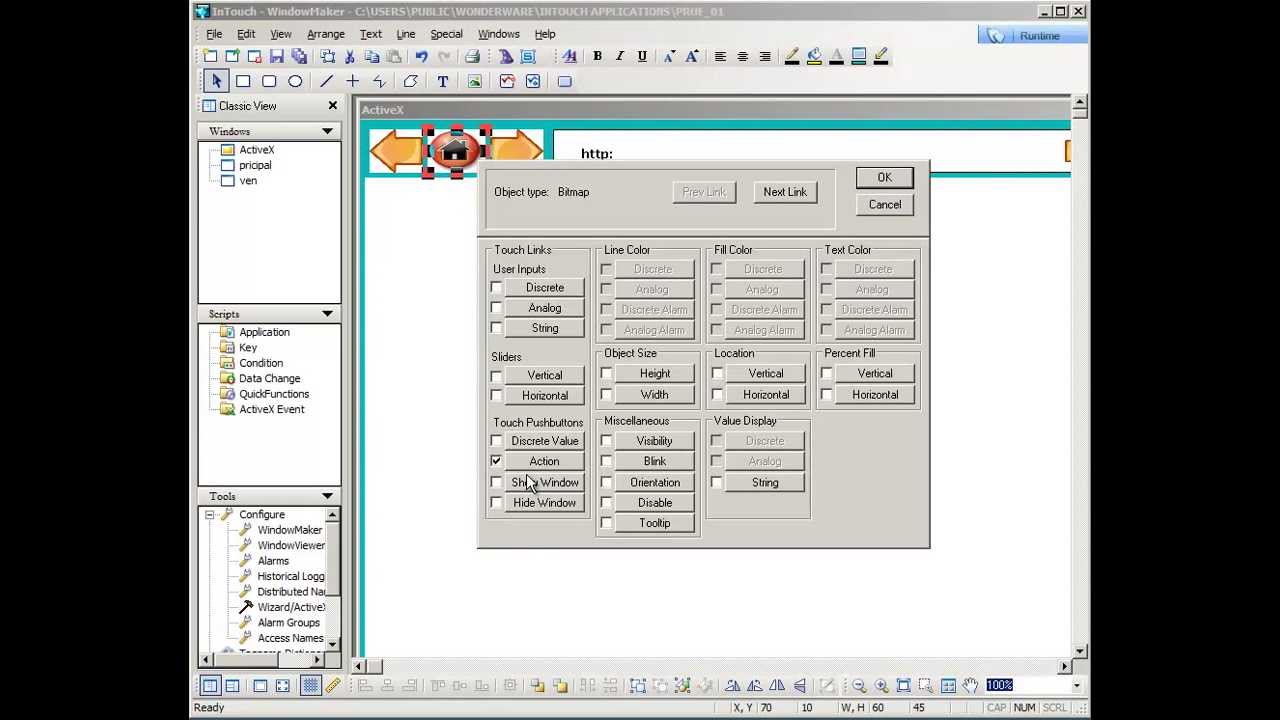1280x720 pixels.
Task: Select the pointer selection tool
Action: point(216,81)
